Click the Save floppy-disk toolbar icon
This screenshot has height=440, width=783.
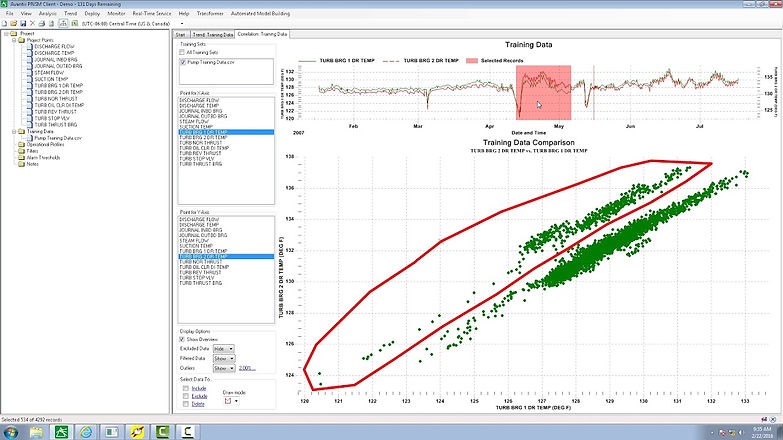tap(23, 23)
